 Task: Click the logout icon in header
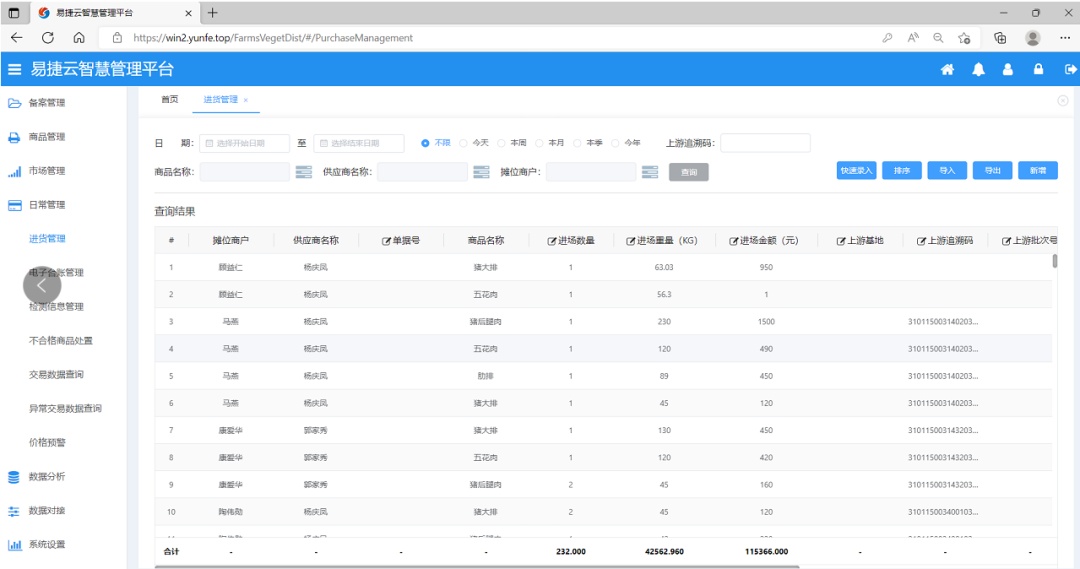click(x=1070, y=70)
